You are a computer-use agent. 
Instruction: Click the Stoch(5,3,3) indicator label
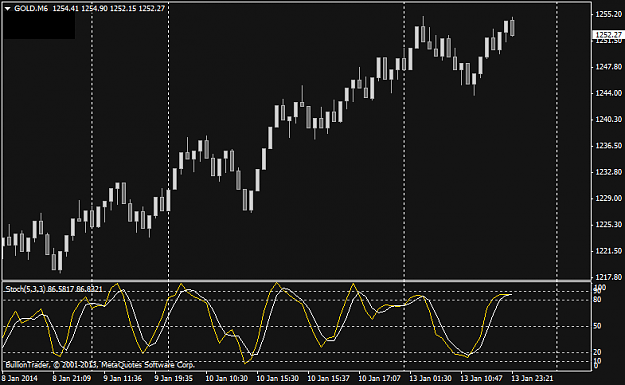(26, 289)
